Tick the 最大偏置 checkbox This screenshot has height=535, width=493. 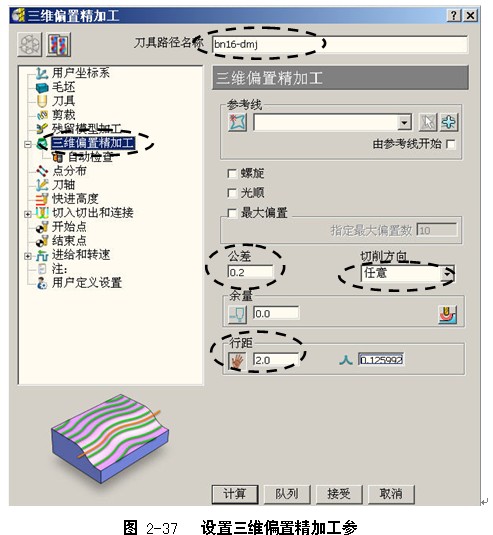[232, 214]
